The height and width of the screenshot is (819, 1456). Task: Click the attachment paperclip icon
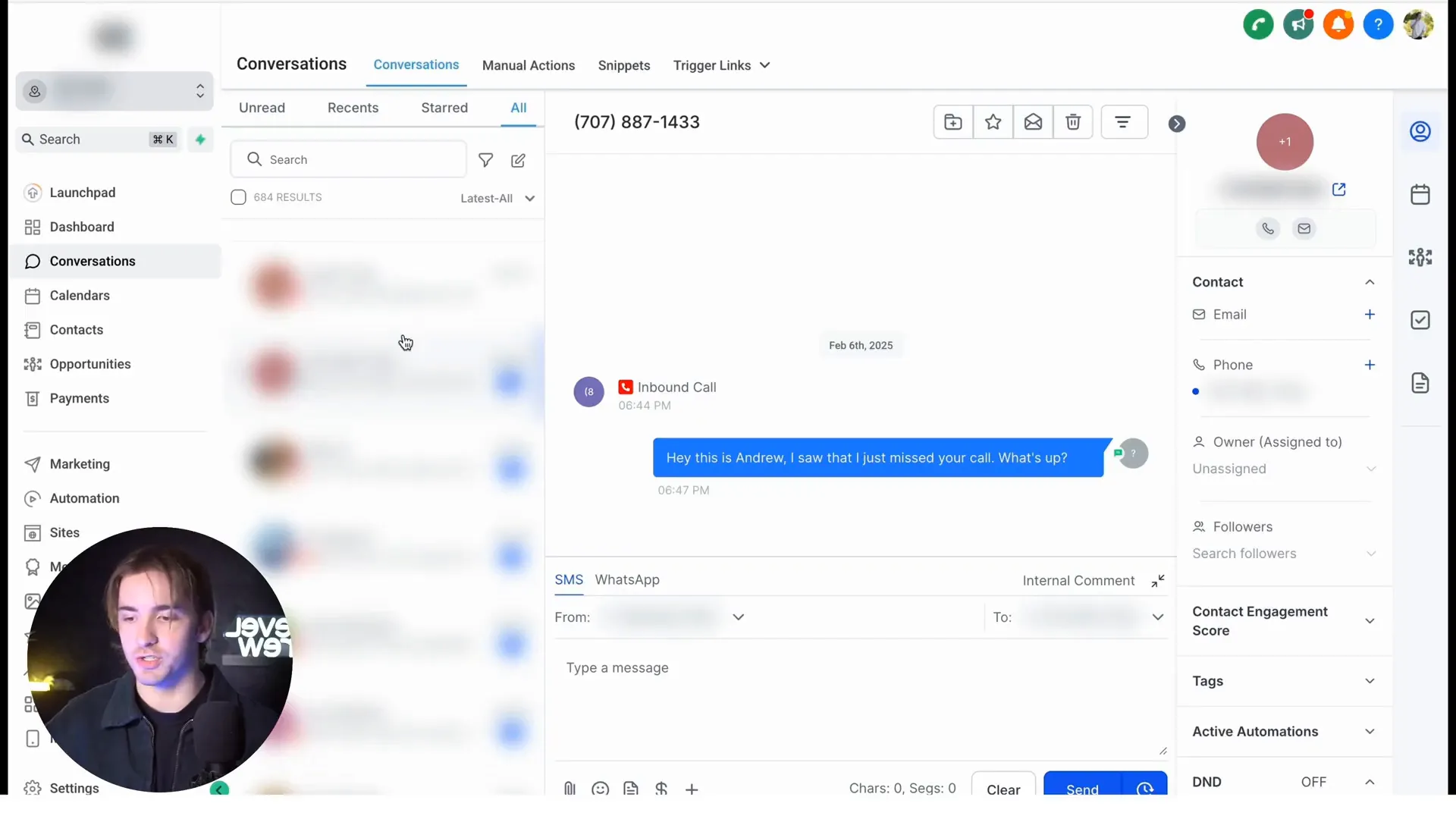[570, 789]
